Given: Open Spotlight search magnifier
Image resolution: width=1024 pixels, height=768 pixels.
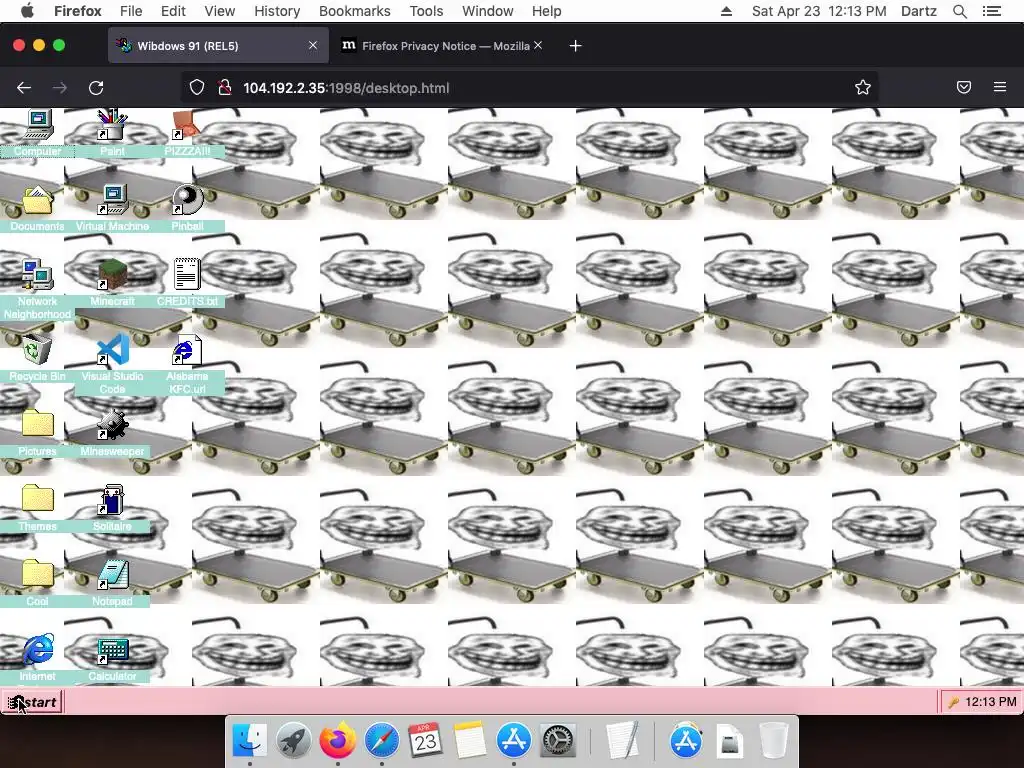Looking at the screenshot, I should pyautogui.click(x=960, y=11).
